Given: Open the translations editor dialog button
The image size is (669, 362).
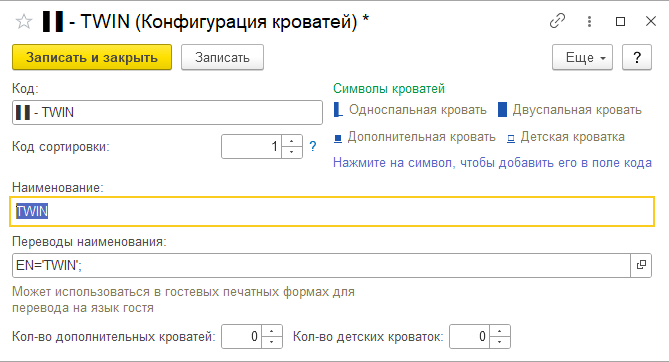Looking at the screenshot, I should (641, 266).
